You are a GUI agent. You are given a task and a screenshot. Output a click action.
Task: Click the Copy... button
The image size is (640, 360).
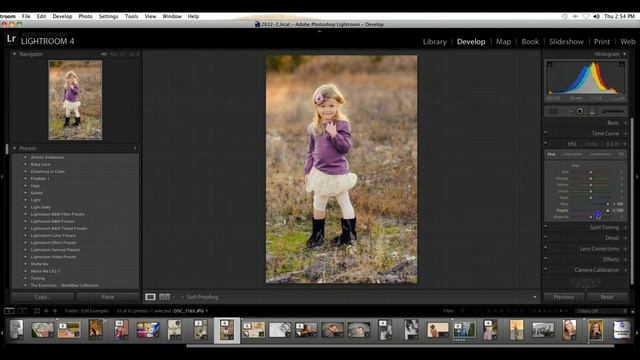coord(43,297)
